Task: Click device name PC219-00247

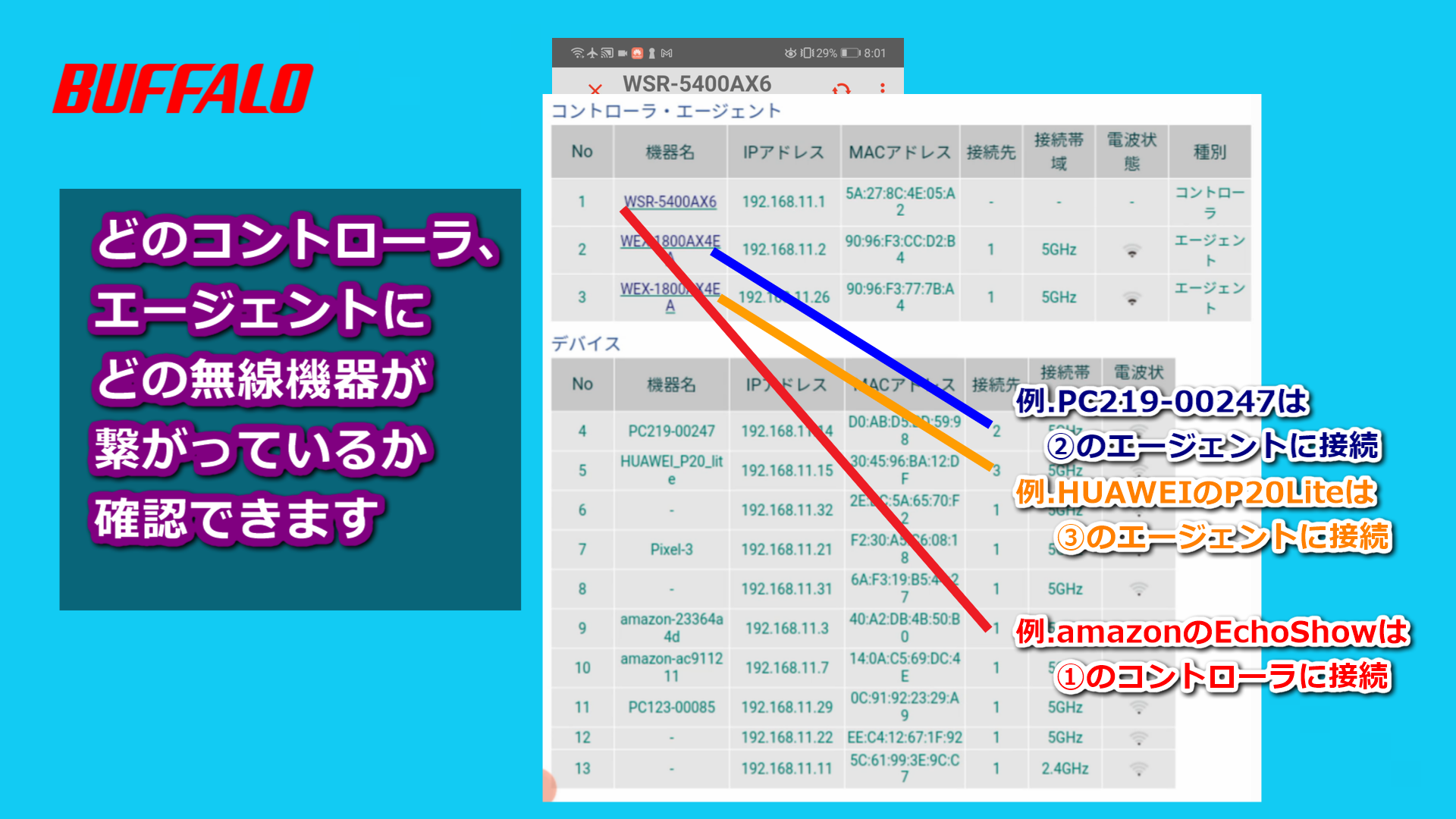Action: tap(671, 431)
